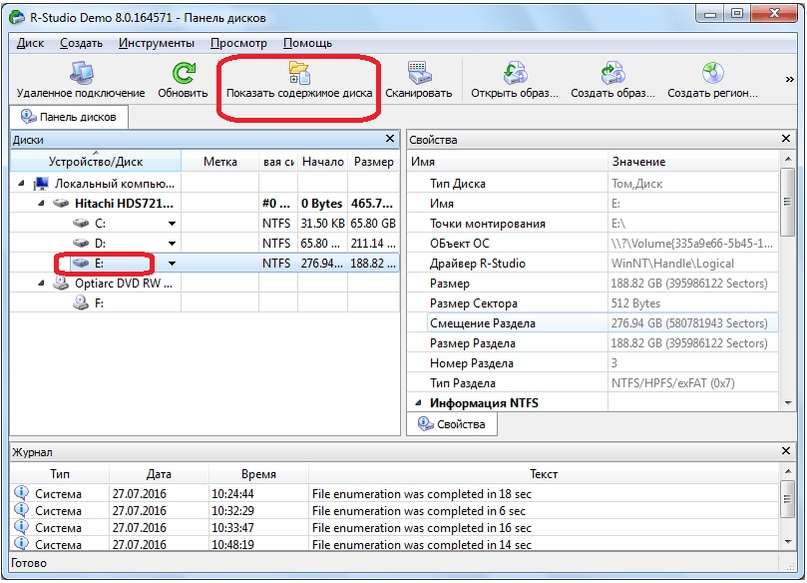Click the Тип log column header
The image size is (807, 583).
[x=60, y=474]
